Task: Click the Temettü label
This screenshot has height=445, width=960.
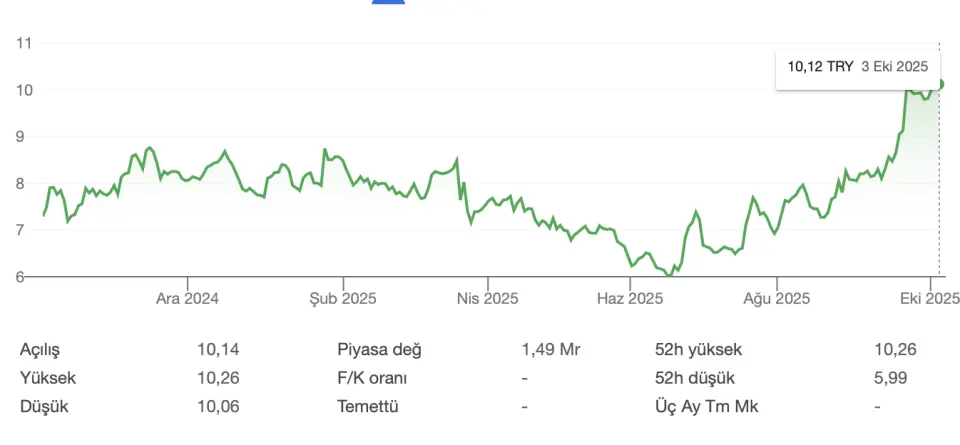Action: [368, 408]
